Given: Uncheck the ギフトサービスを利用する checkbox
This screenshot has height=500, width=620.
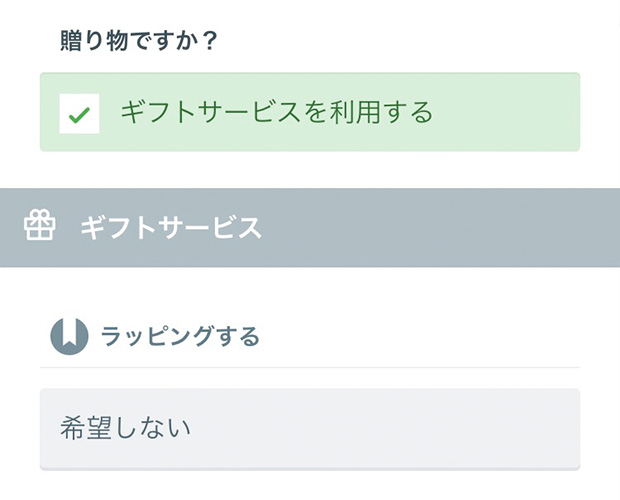Looking at the screenshot, I should click(79, 114).
